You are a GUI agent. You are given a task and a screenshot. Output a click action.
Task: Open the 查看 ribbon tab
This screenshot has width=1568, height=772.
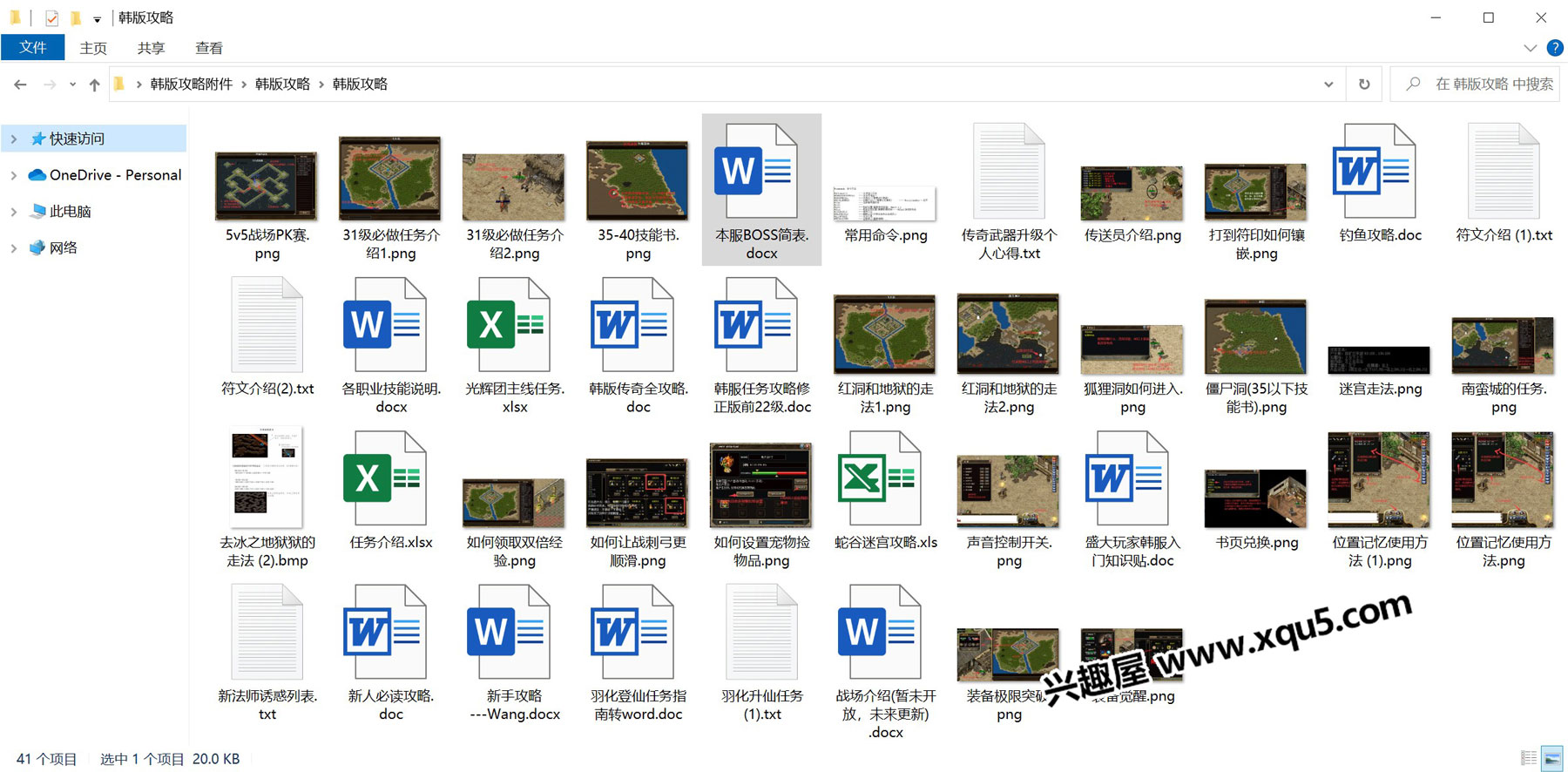coord(209,48)
